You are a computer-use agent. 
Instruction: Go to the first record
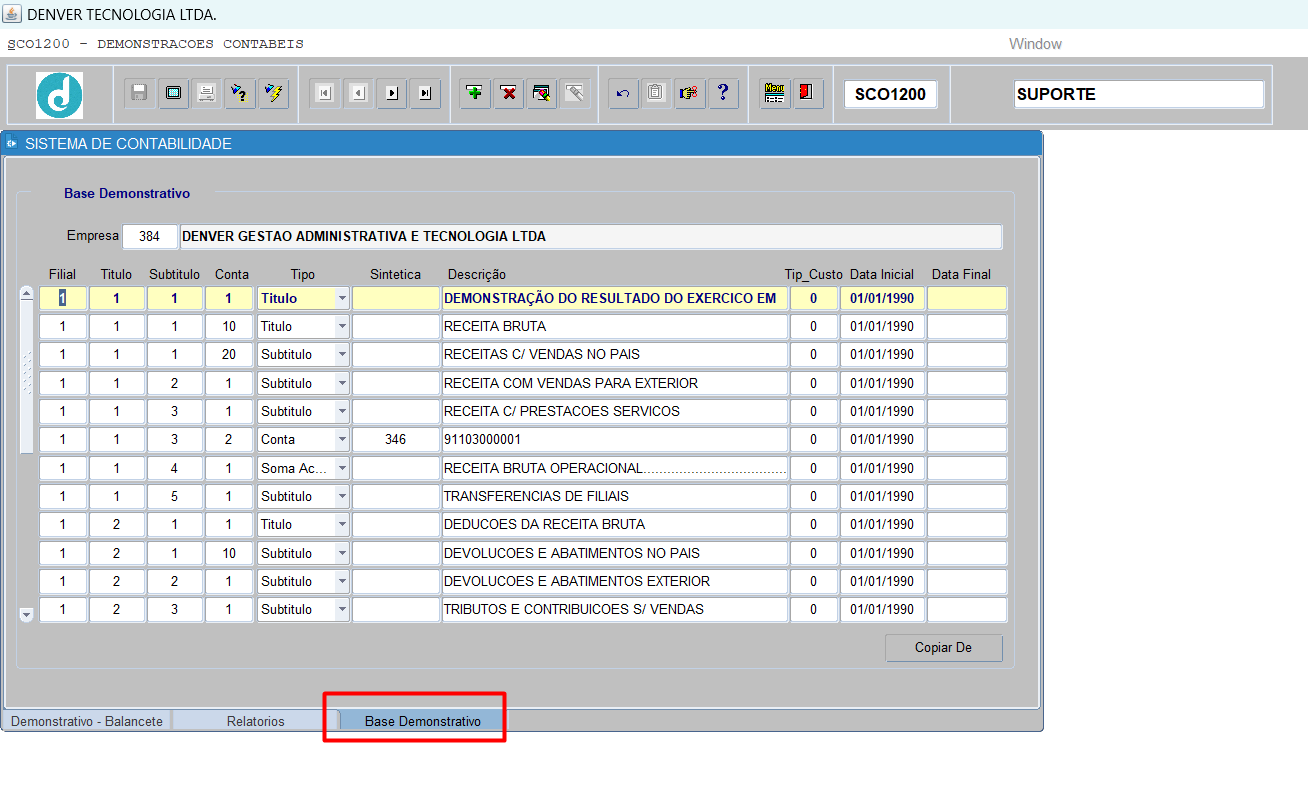pos(324,93)
